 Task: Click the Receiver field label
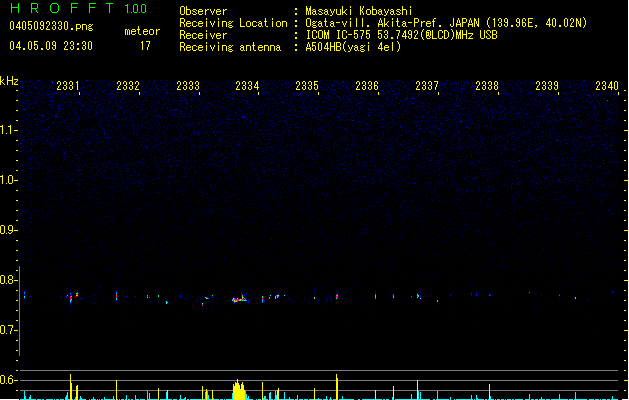pos(203,35)
